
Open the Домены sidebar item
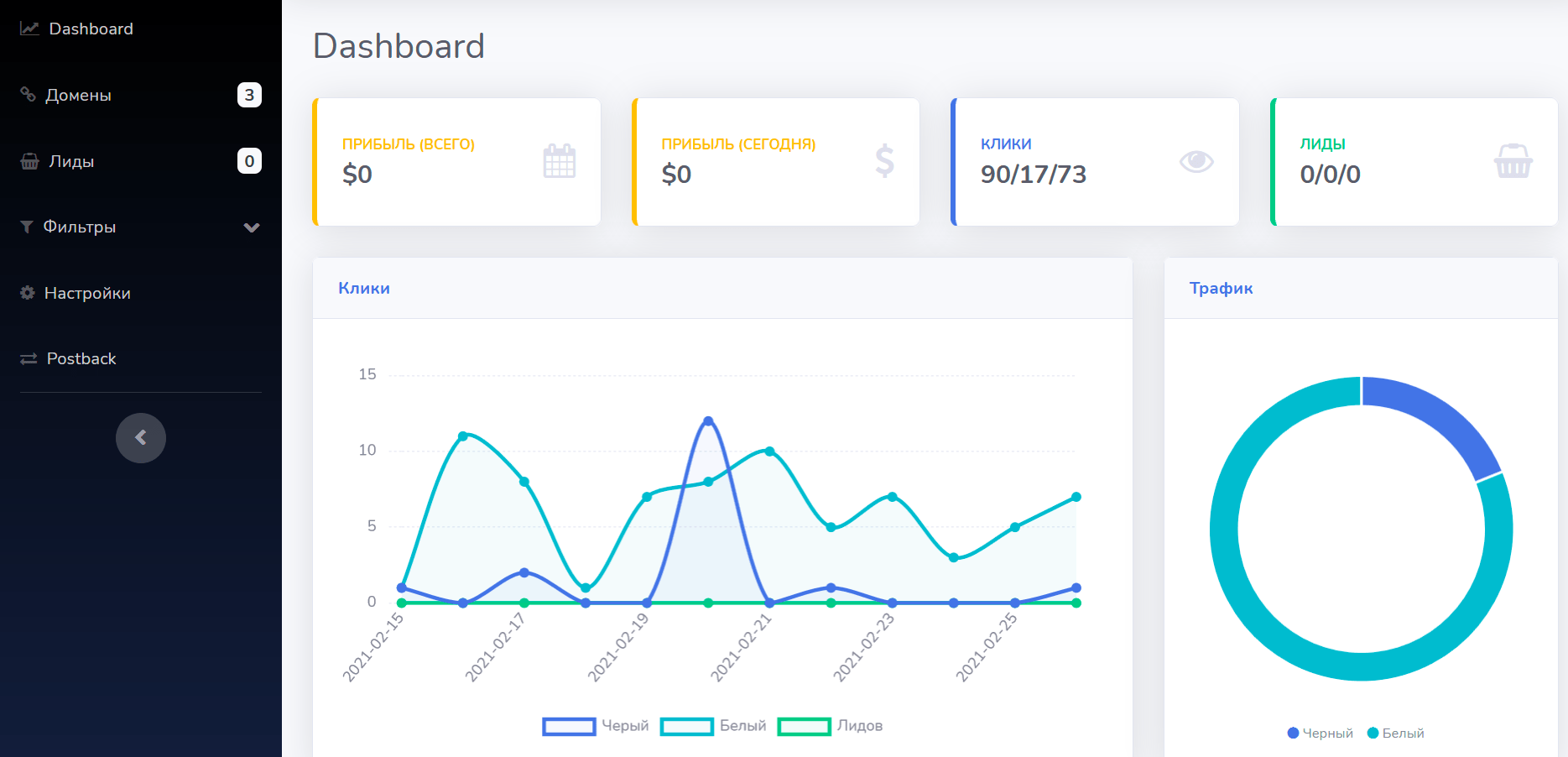pos(141,95)
